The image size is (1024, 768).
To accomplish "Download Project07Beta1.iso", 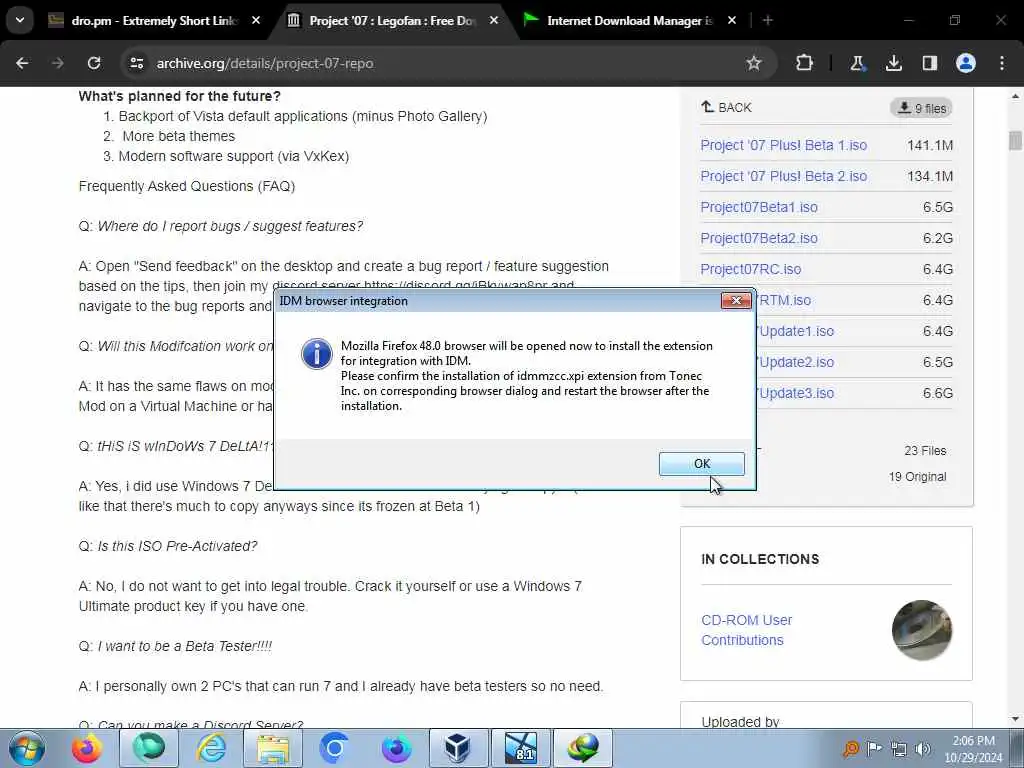I will tap(758, 207).
